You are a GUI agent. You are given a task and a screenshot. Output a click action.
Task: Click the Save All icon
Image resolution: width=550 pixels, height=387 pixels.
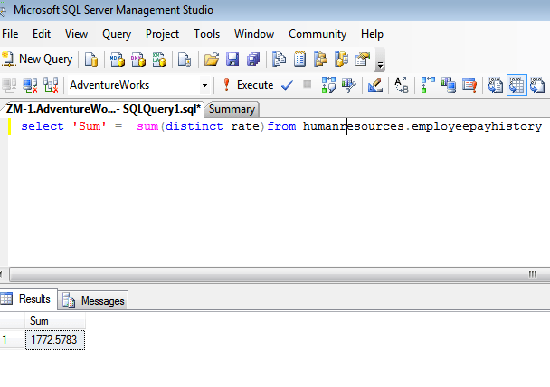click(x=253, y=59)
